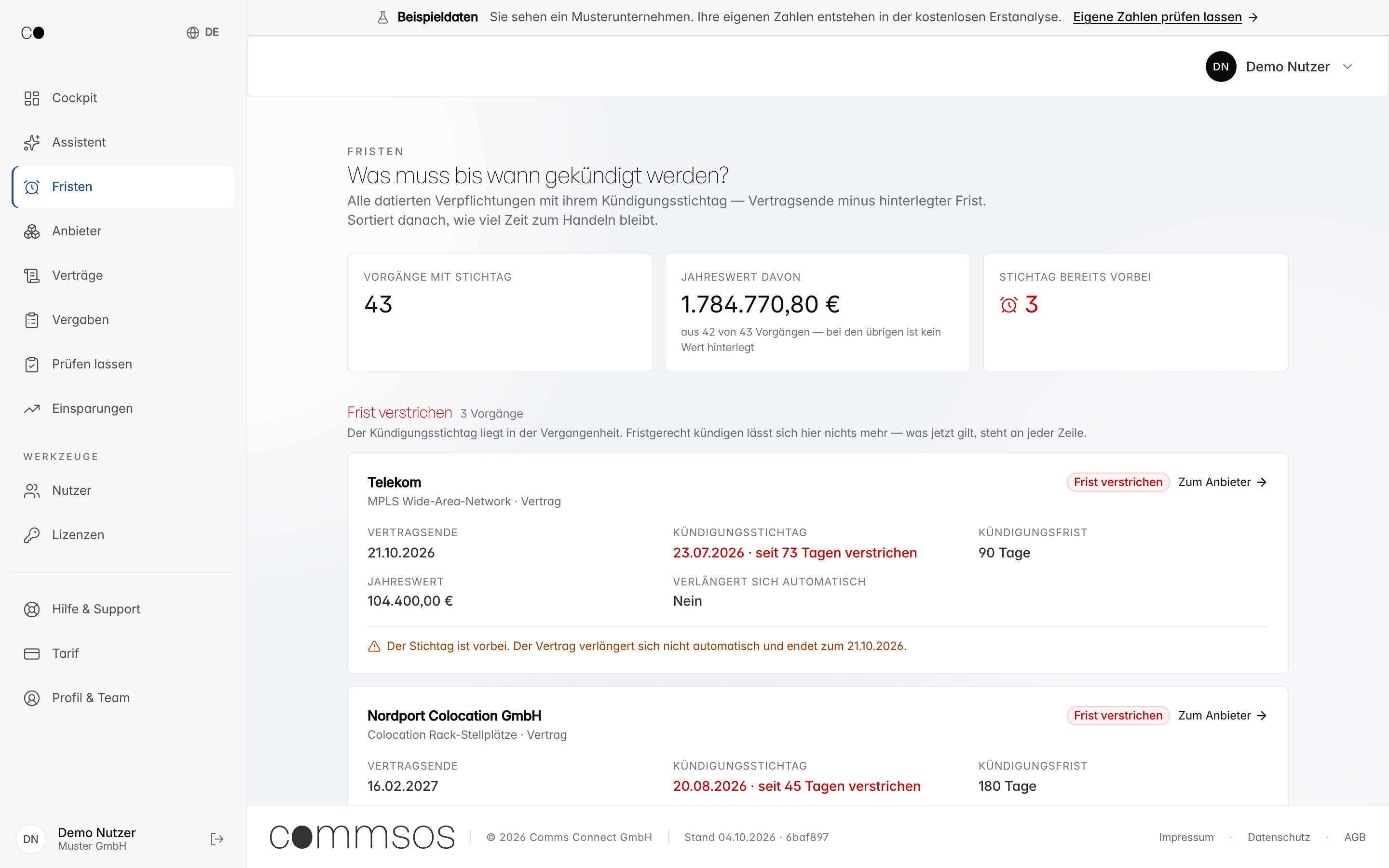Click the Fristen alarm clock icon in sidebar
This screenshot has width=1389, height=868.
tap(31, 187)
